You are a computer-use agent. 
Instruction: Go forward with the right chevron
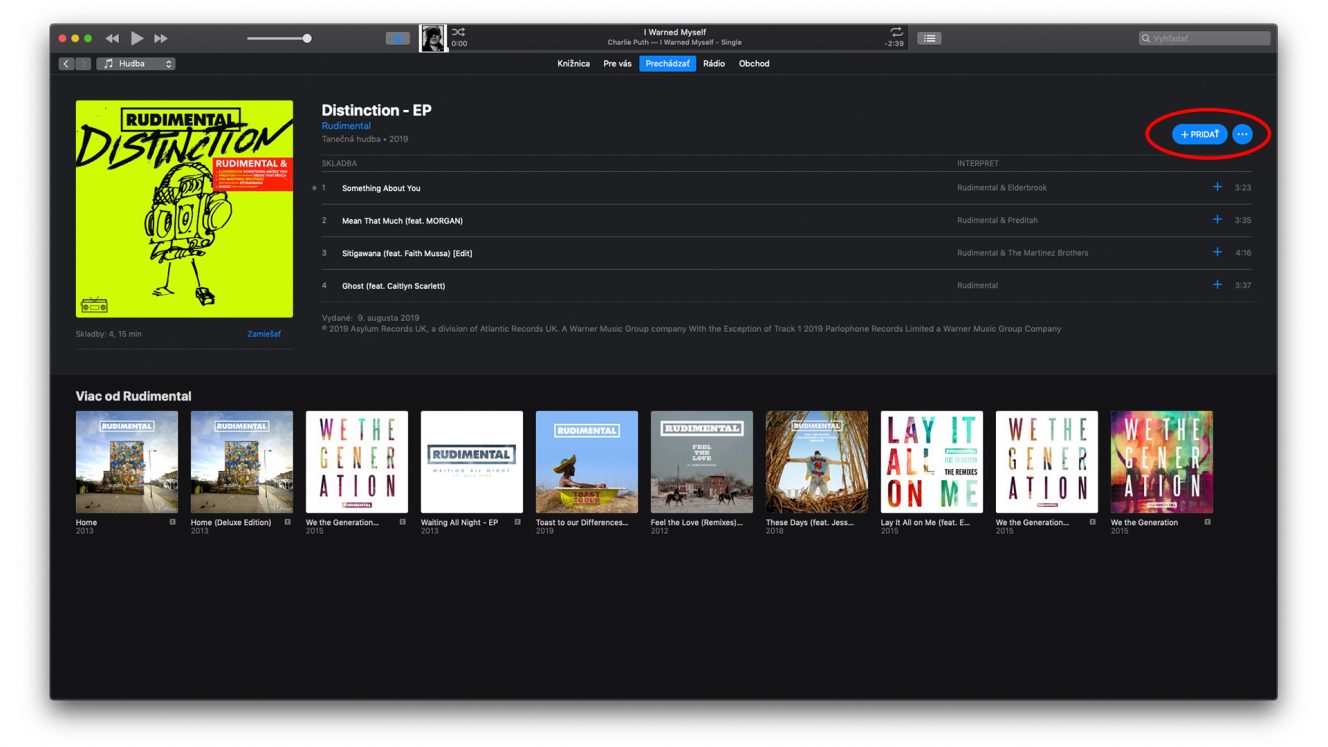[x=82, y=64]
